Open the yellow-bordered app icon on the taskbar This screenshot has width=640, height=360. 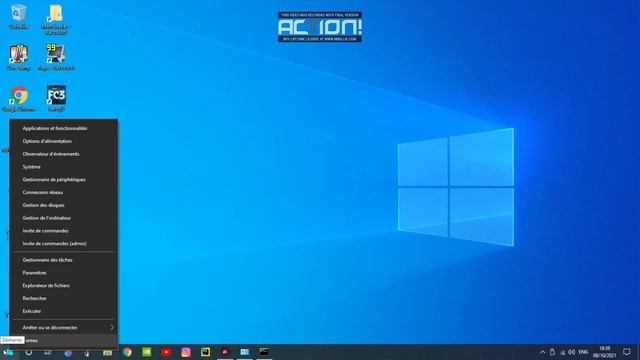pos(205,352)
